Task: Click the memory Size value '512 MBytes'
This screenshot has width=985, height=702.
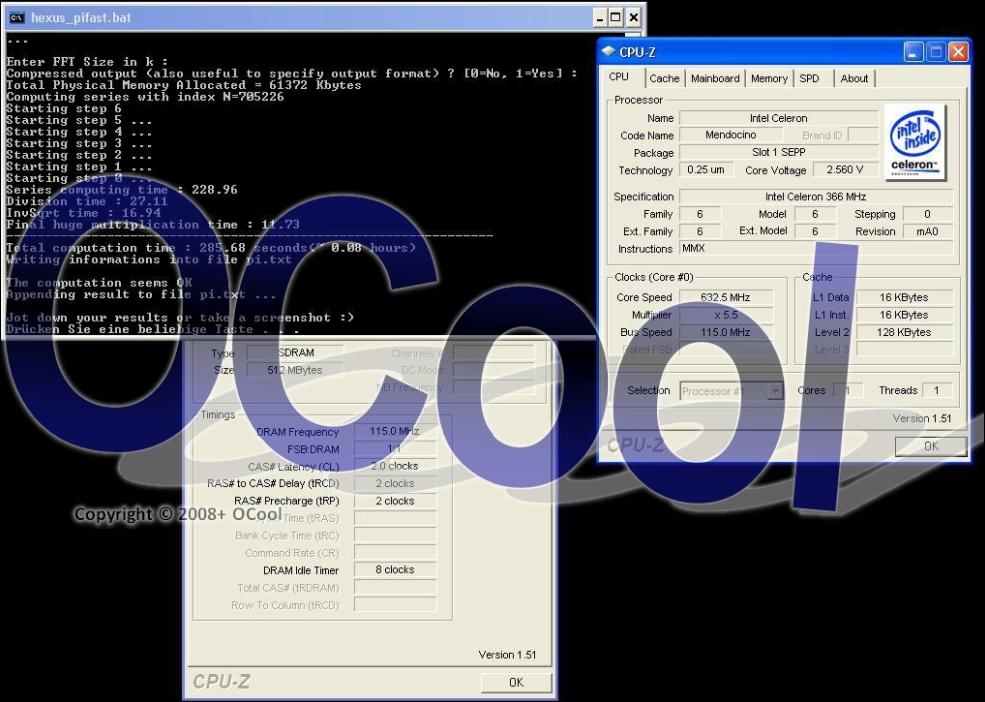Action: (x=295, y=370)
